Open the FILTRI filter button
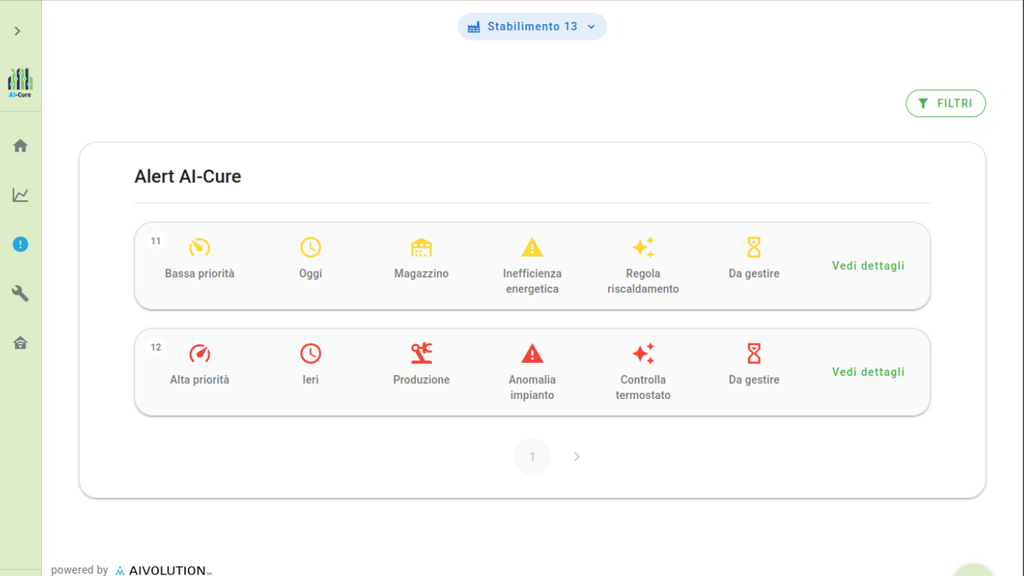The image size is (1024, 576). click(x=945, y=103)
